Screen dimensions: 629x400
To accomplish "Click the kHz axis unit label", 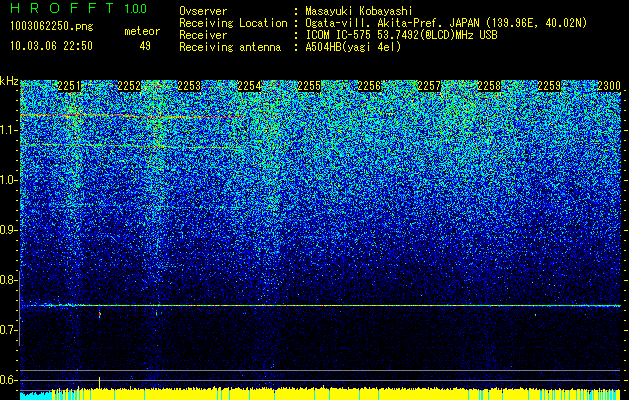I will point(9,81).
